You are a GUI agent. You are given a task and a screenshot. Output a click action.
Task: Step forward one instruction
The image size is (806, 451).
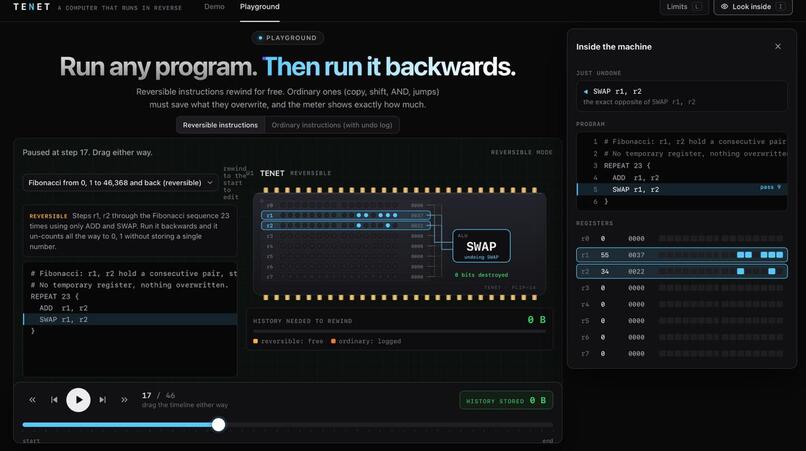pyautogui.click(x=103, y=400)
